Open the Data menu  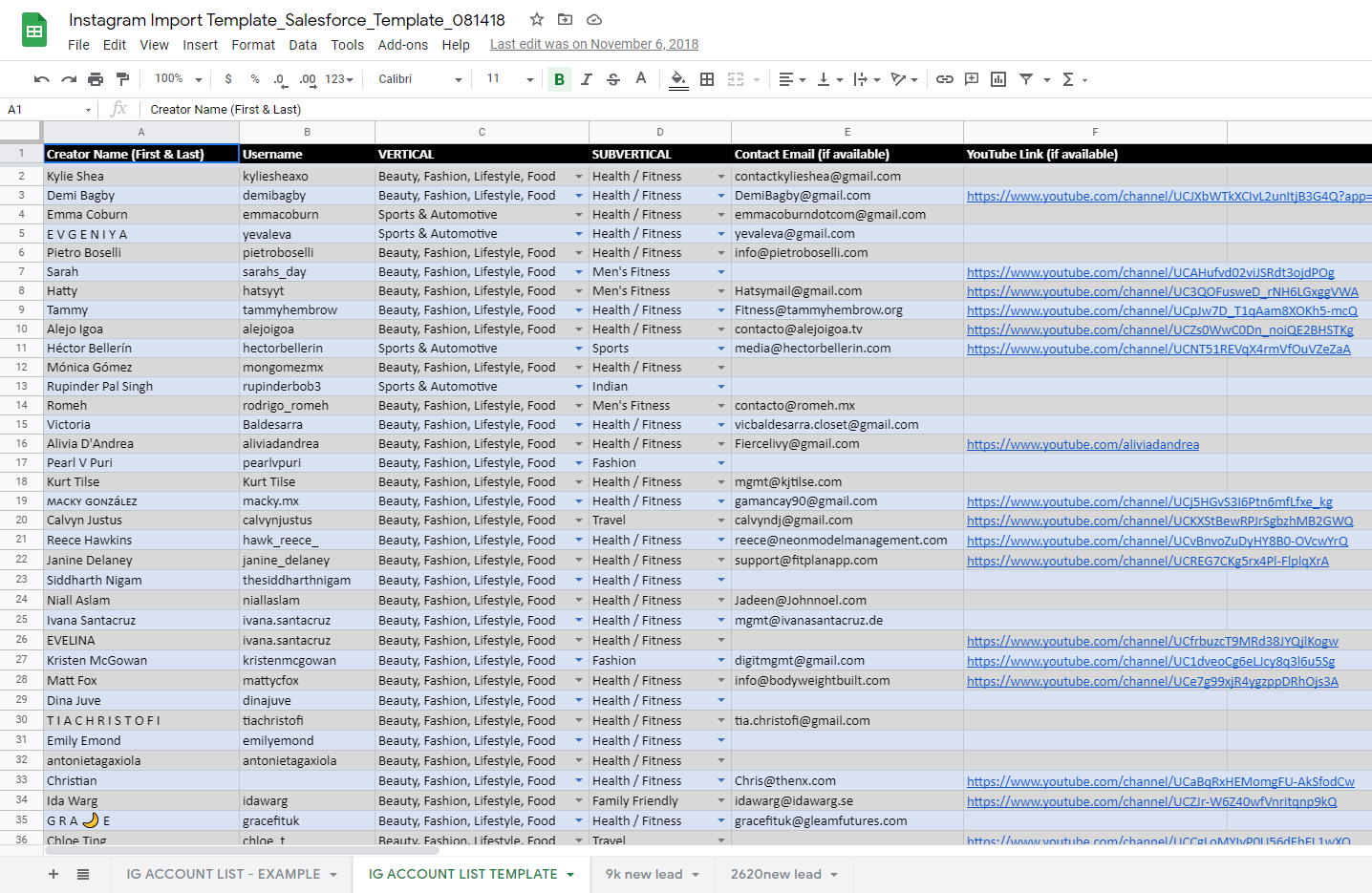[x=303, y=45]
